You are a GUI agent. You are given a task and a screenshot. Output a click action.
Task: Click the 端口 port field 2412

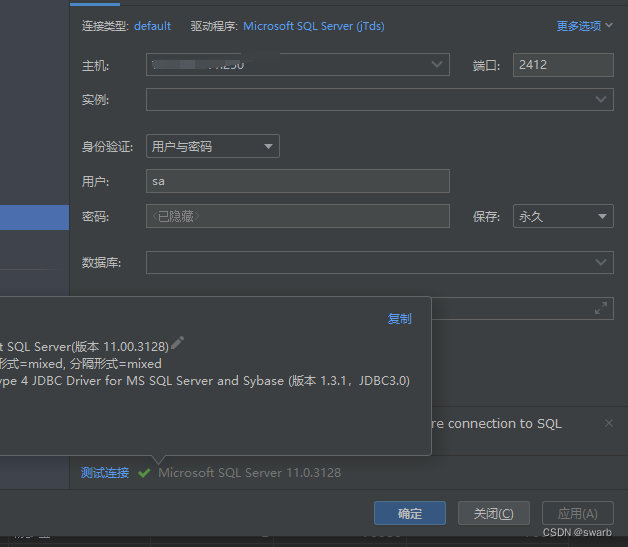(x=563, y=64)
